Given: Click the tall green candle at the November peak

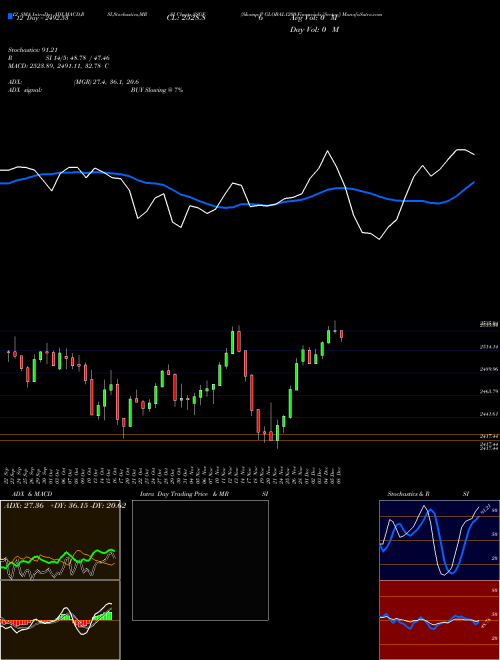Looking at the screenshot, I should [232, 342].
